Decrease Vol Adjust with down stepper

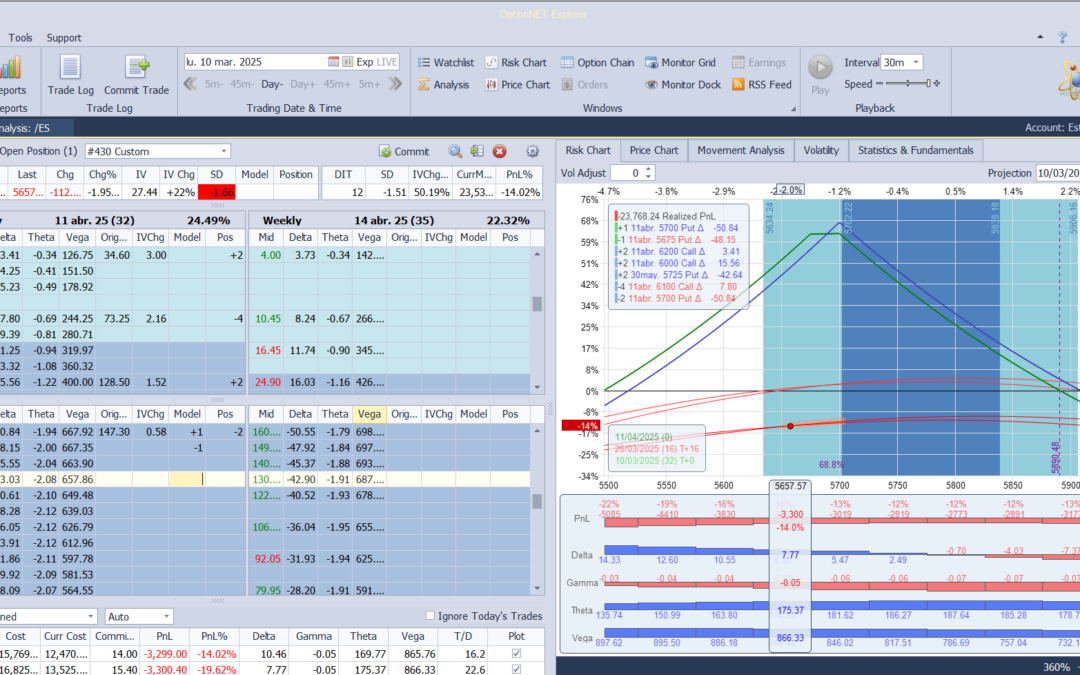coord(648,177)
